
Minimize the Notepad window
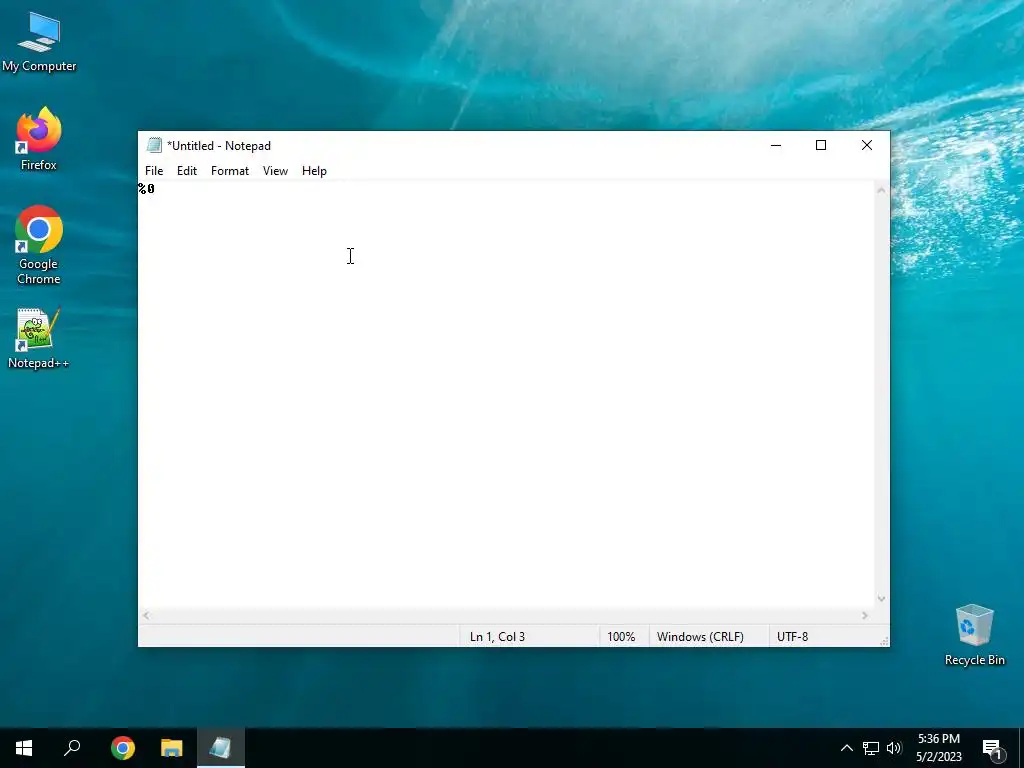[x=776, y=146]
